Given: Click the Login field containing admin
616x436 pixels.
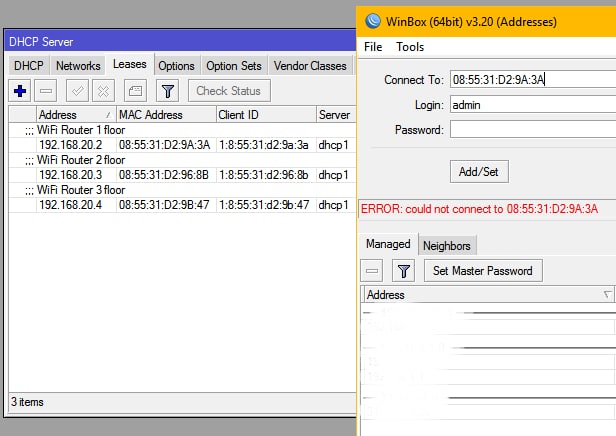Looking at the screenshot, I should point(533,104).
